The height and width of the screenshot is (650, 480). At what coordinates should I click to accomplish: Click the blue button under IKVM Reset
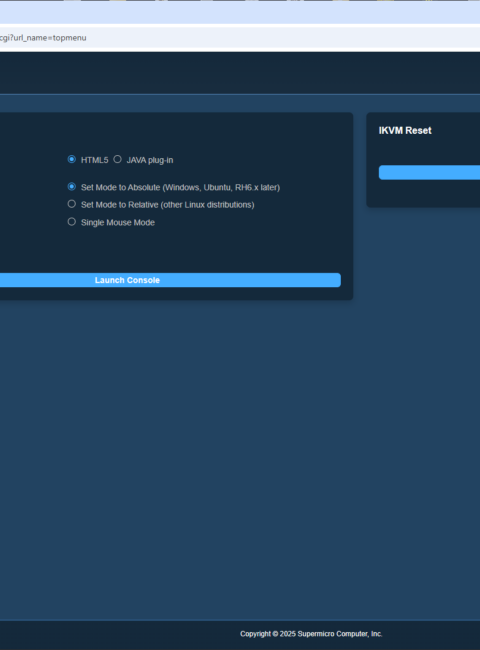[429, 172]
